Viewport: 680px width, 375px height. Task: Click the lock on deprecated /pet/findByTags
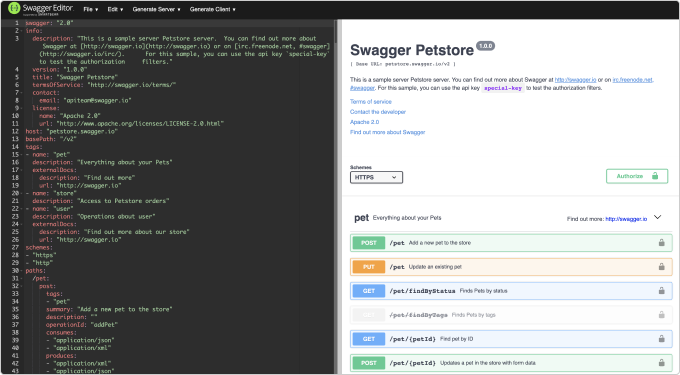pos(661,315)
